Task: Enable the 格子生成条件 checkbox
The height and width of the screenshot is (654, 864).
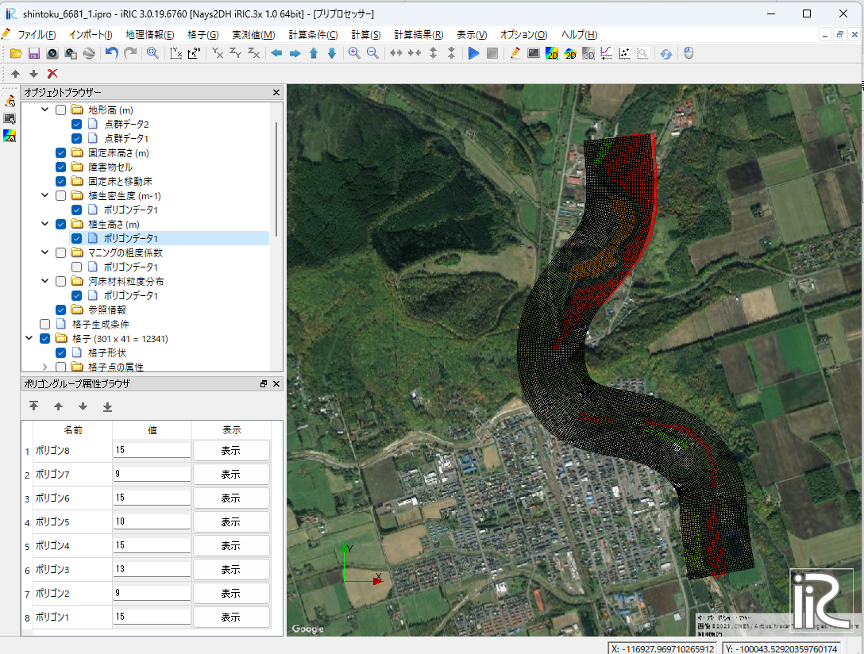Action: [x=45, y=325]
